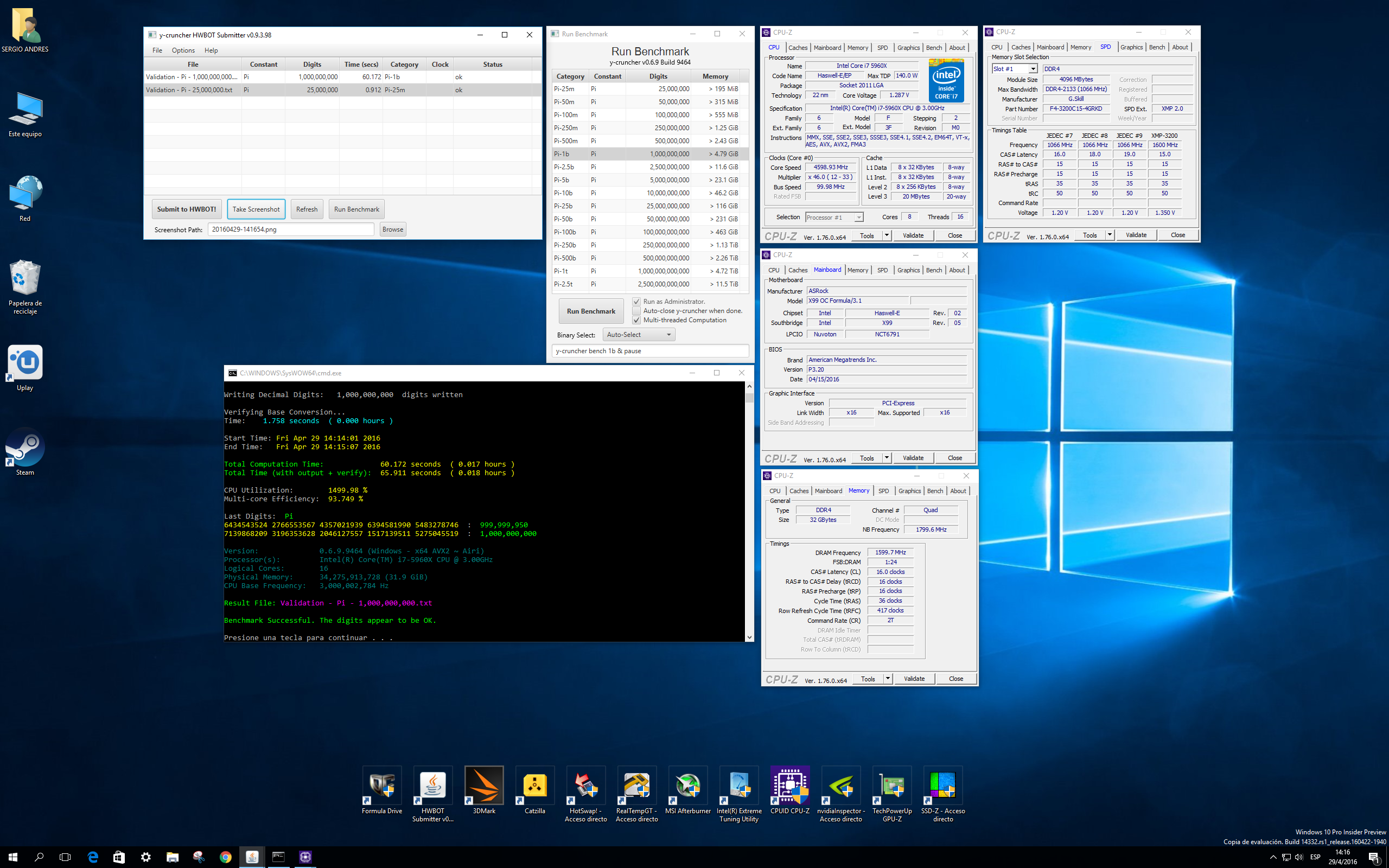Switch to About tab in CPU-Z SPD window

pyautogui.click(x=1180, y=47)
